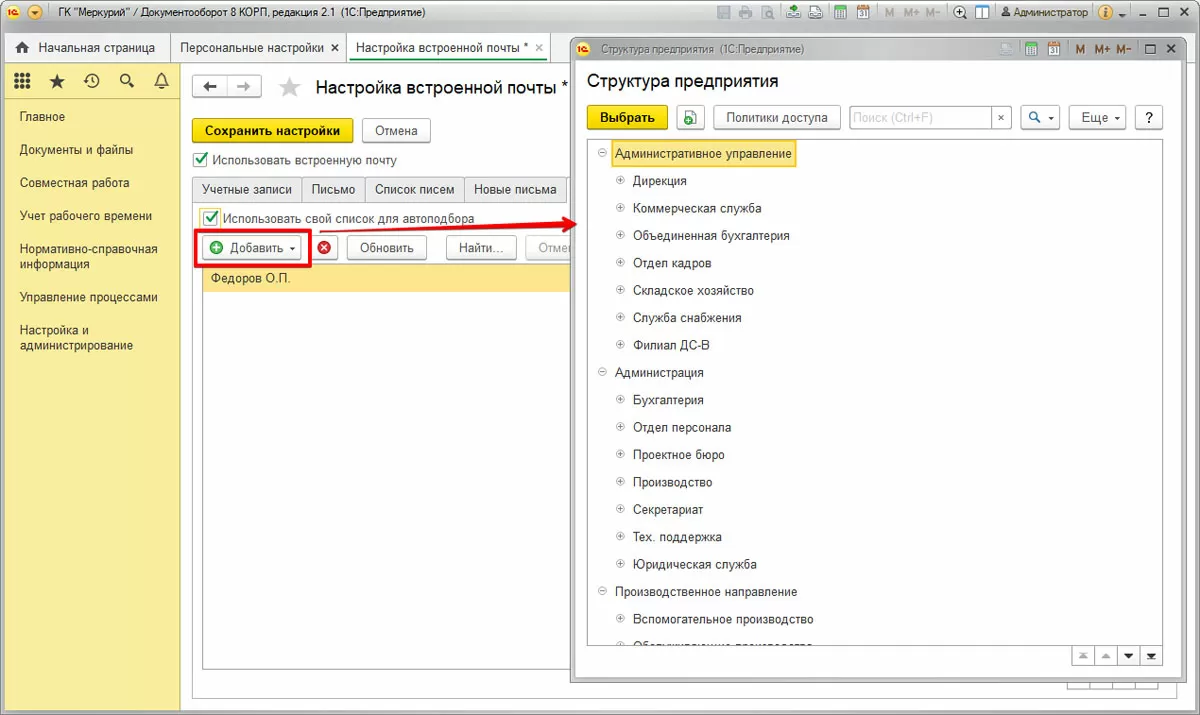Viewport: 1200px width, 715px height.
Task: Open the notifications bell icon
Action: [161, 81]
